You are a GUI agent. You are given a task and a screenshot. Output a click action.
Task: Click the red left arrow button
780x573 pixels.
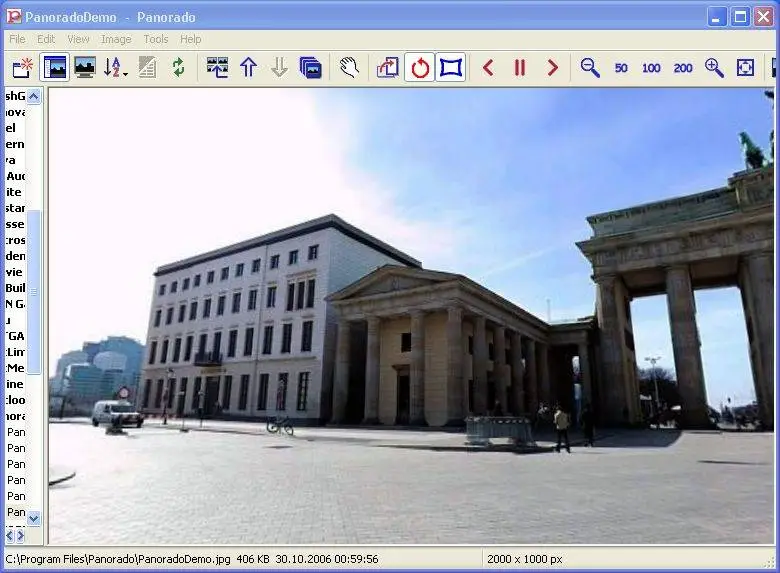[488, 68]
